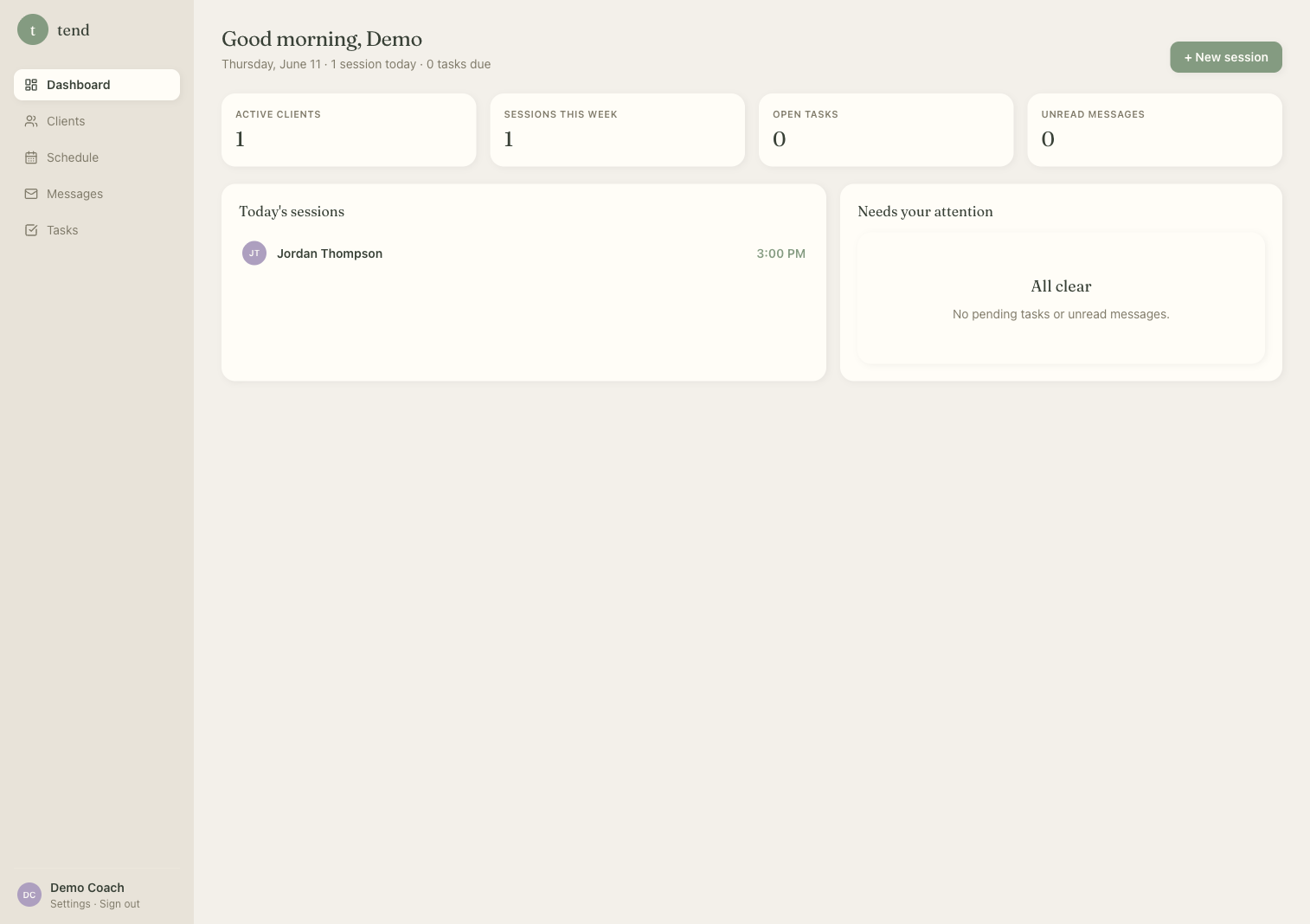Click the DC avatar for Demo Coach
This screenshot has height=924, width=1310.
[29, 895]
